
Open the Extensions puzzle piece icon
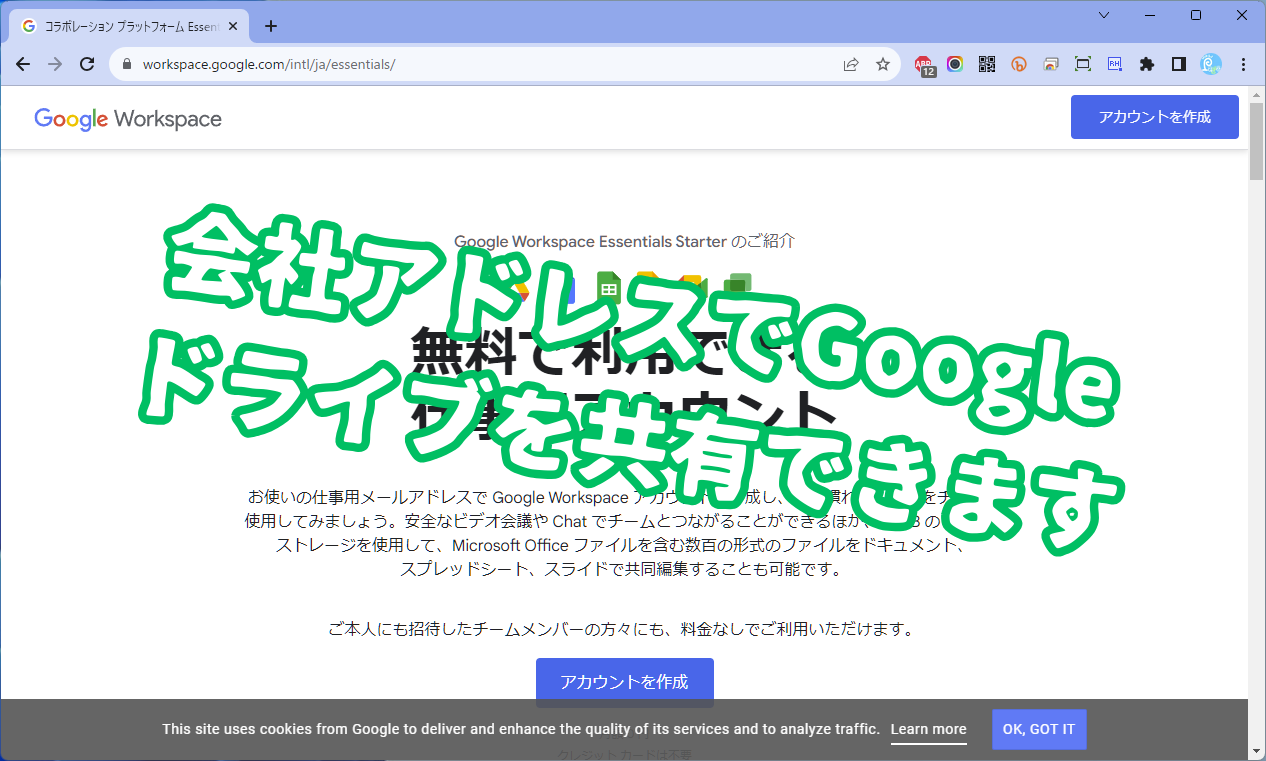pos(1147,64)
